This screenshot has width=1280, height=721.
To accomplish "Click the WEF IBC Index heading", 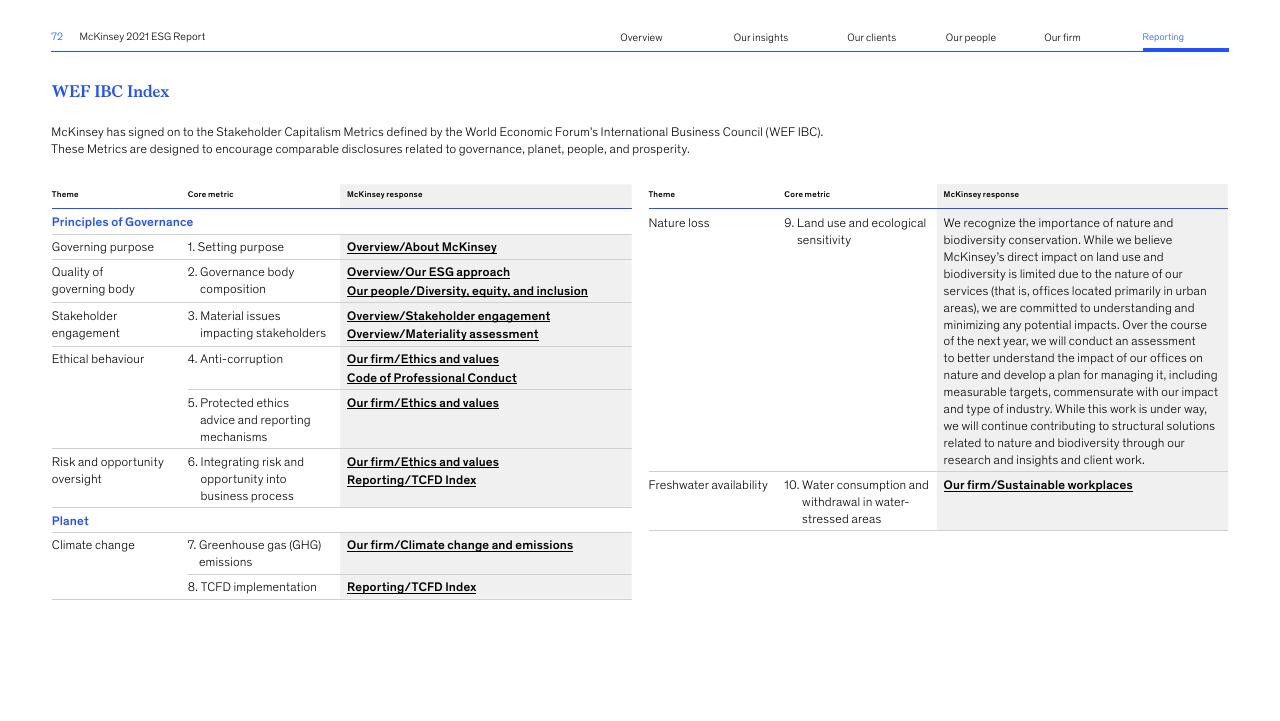I will (x=110, y=91).
